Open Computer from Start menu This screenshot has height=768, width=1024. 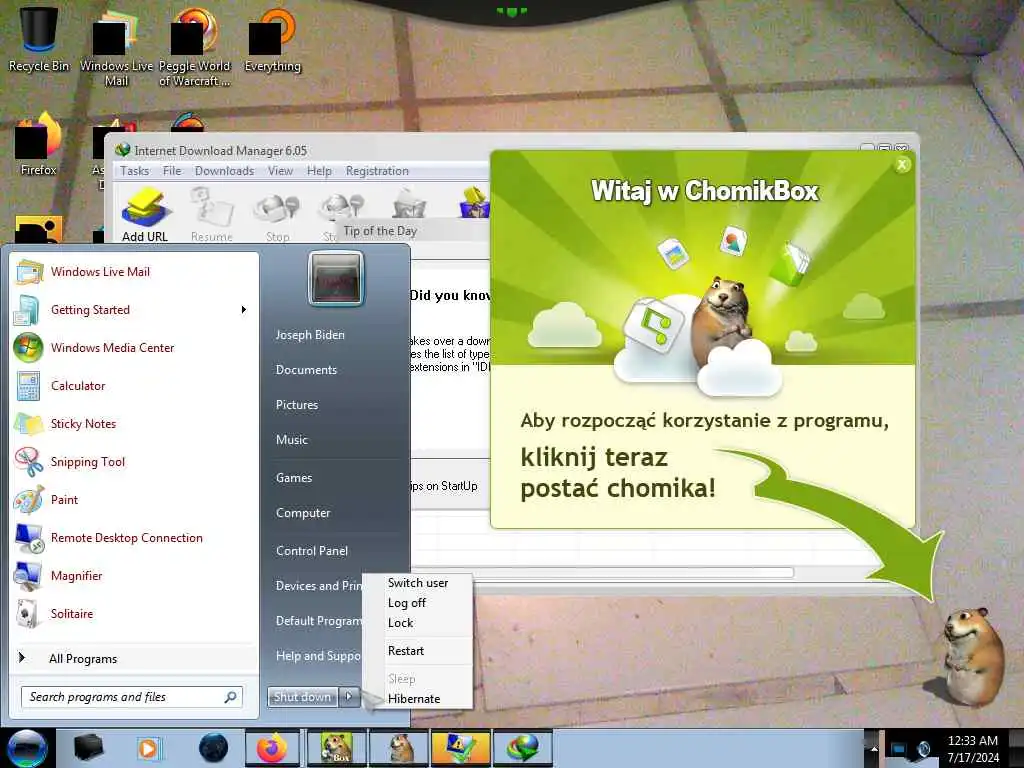click(x=303, y=513)
